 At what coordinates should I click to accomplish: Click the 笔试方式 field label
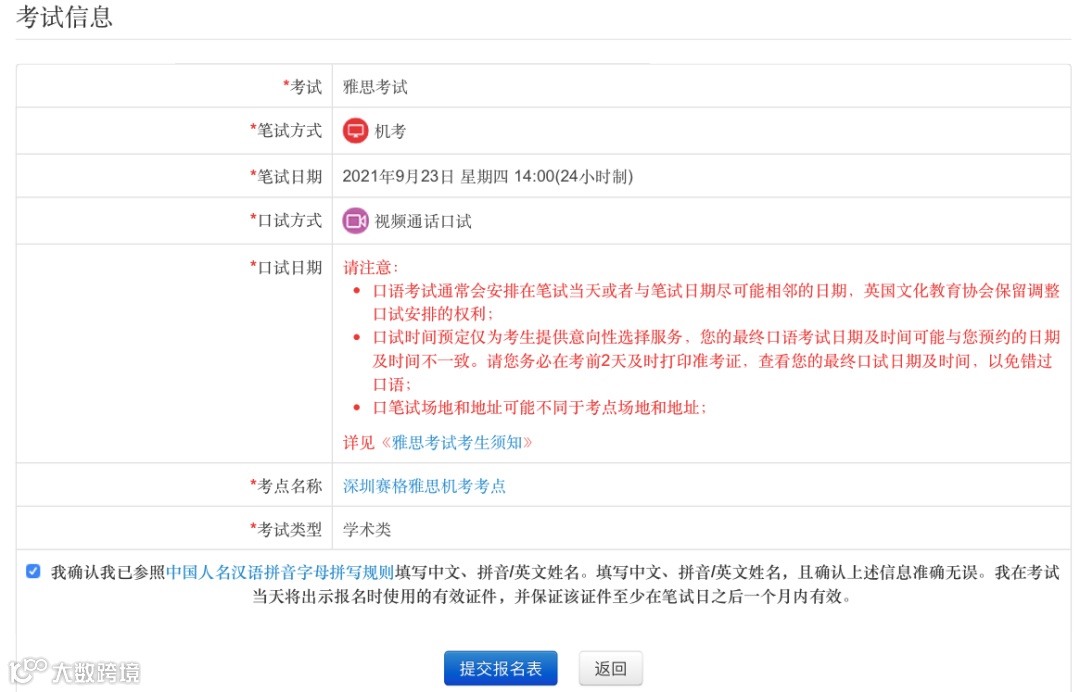point(286,130)
